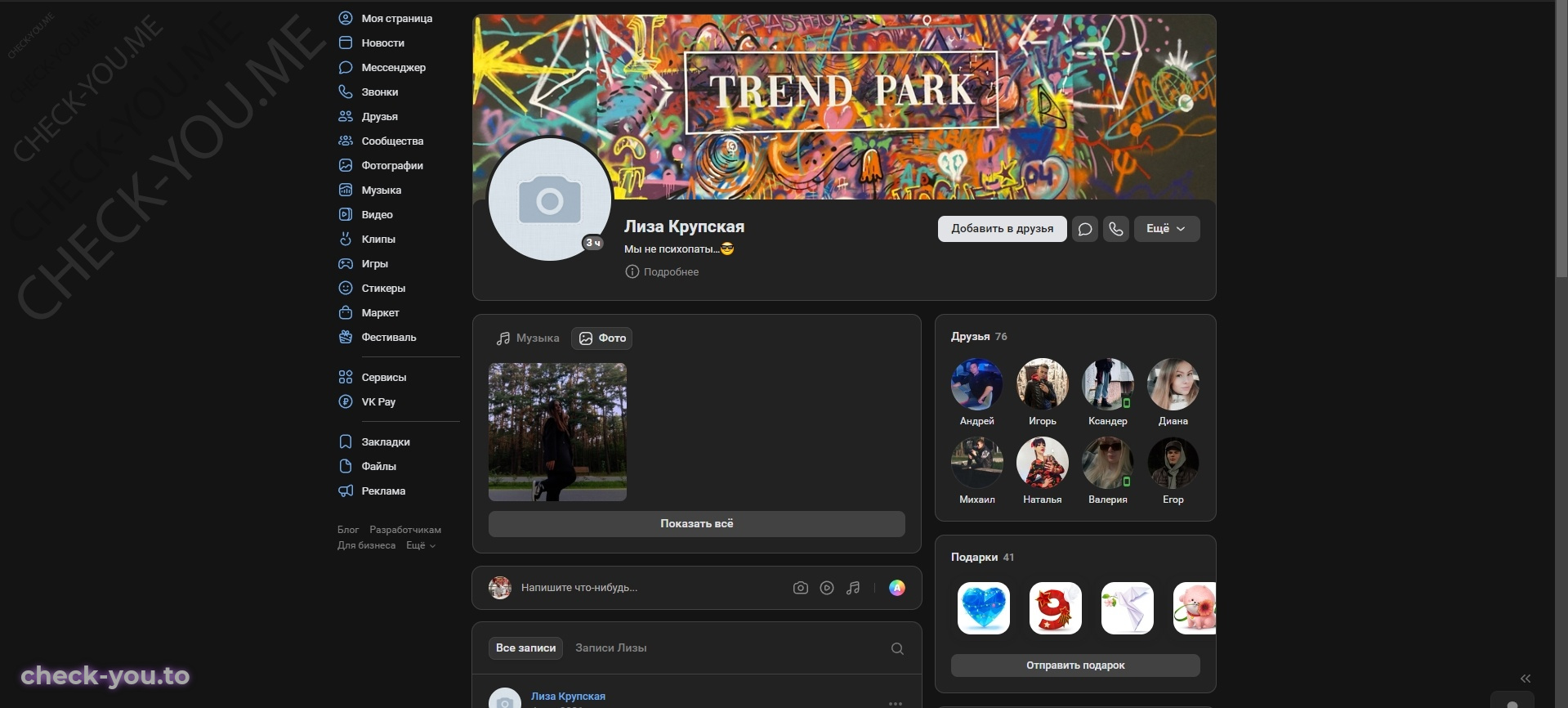
Task: Open friend Михаил's profile
Action: 977,463
